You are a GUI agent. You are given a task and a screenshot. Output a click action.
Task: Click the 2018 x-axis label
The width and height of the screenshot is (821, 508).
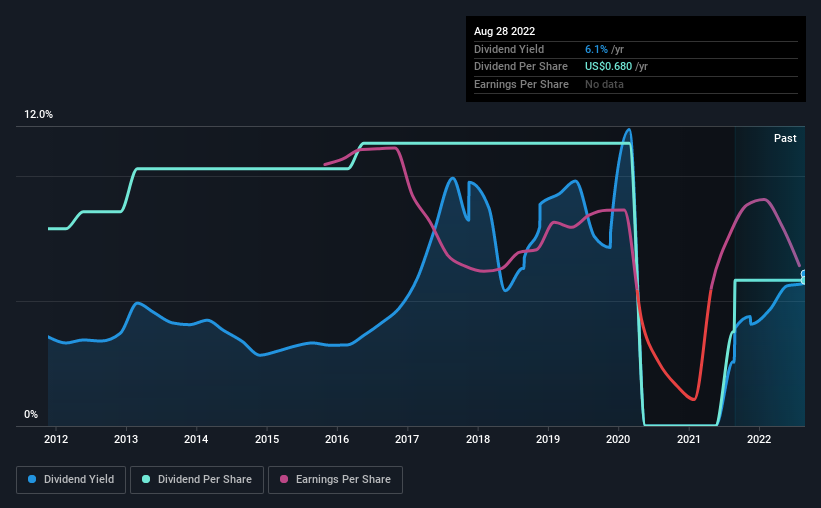478,439
